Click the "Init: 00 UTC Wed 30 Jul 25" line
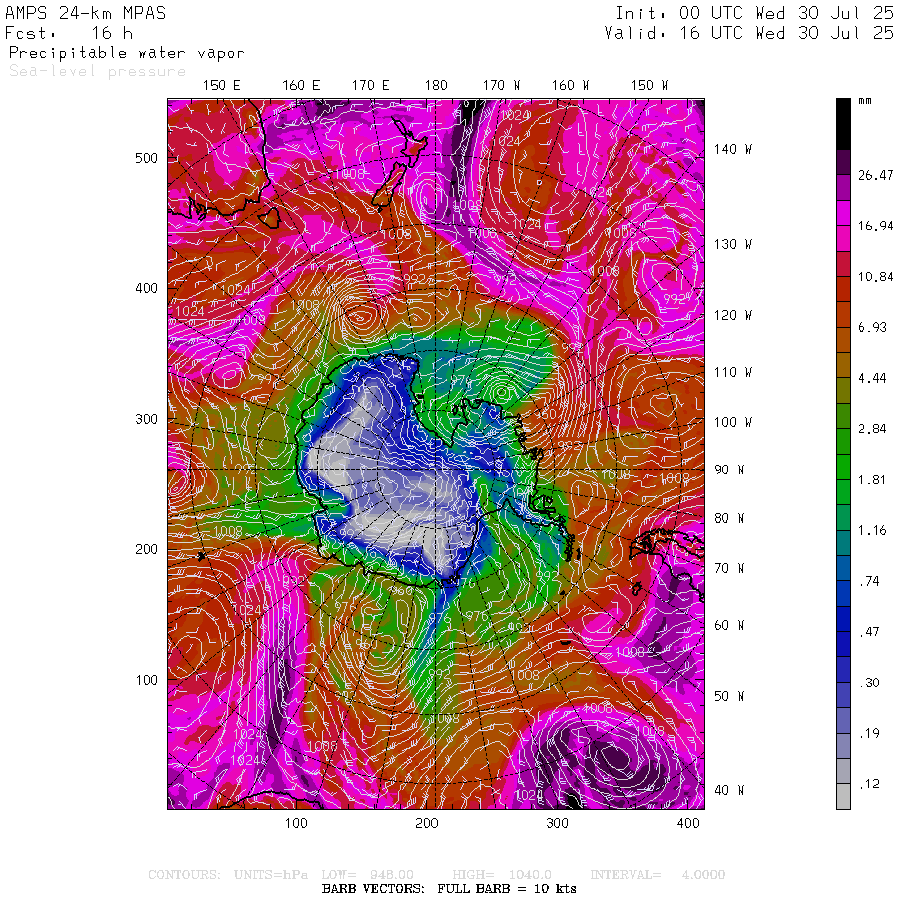 (755, 13)
